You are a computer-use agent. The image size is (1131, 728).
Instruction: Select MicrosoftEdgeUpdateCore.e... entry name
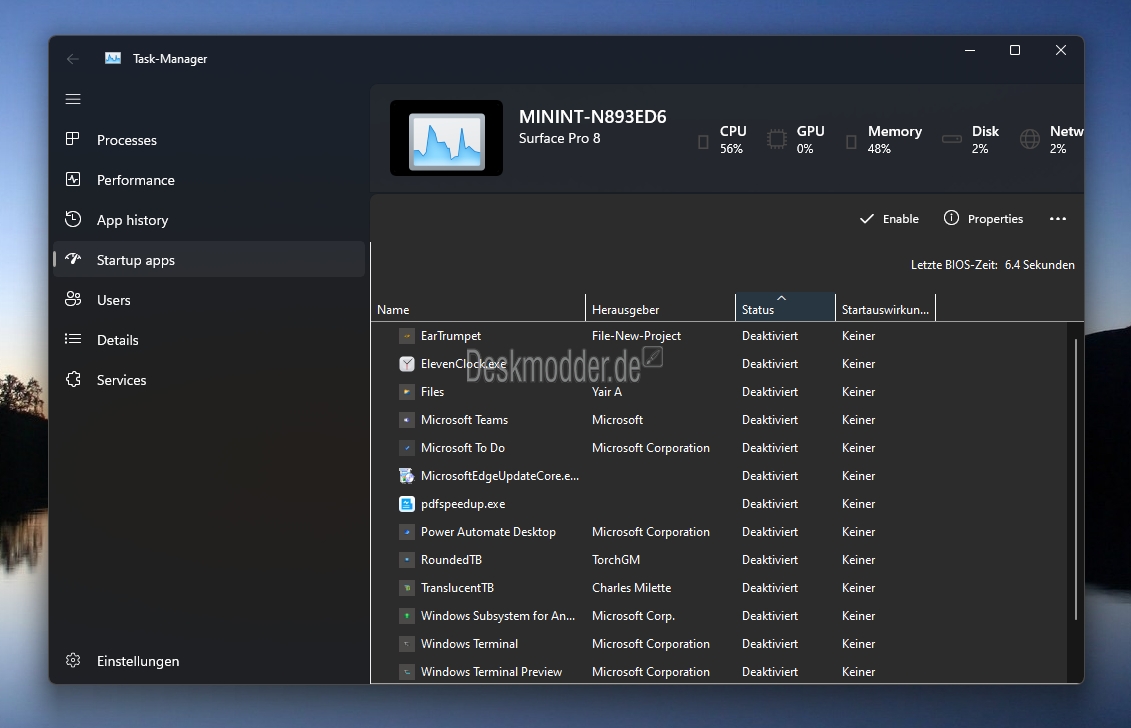500,475
